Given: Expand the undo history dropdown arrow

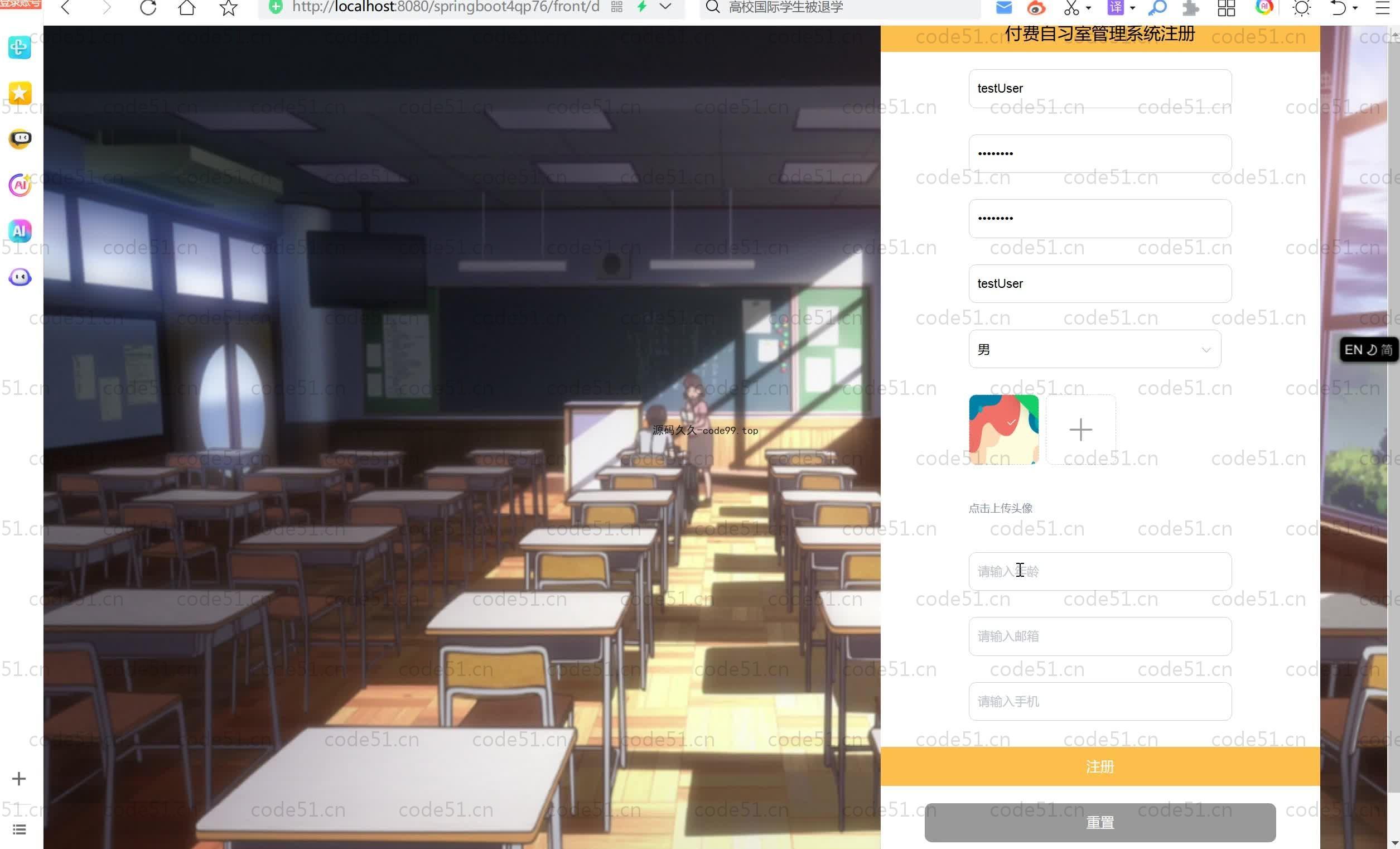Looking at the screenshot, I should pos(1355,8).
